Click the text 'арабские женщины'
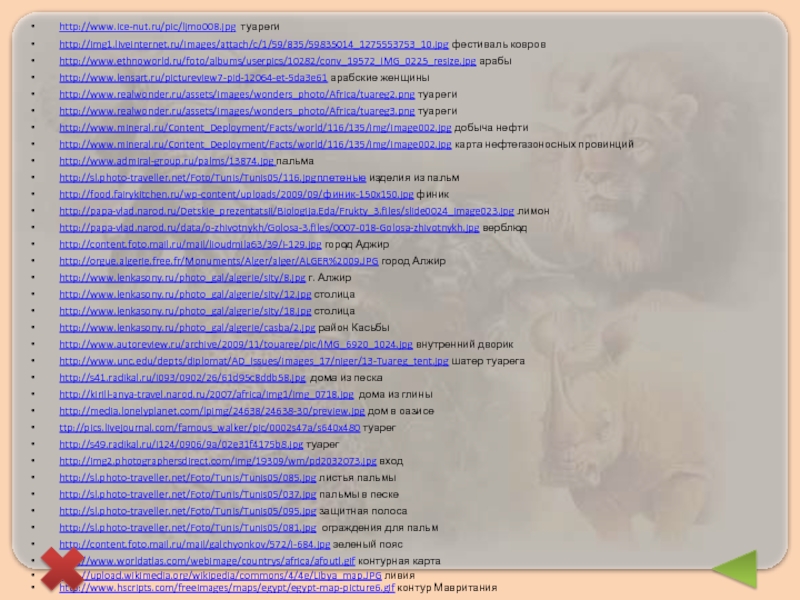 [x=380, y=78]
